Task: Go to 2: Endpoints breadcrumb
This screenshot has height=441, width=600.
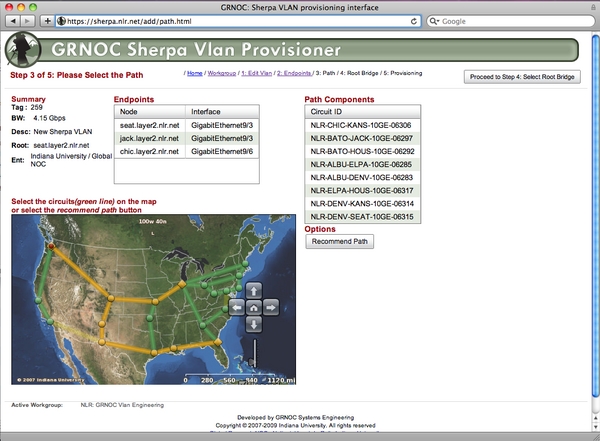Action: (x=294, y=73)
